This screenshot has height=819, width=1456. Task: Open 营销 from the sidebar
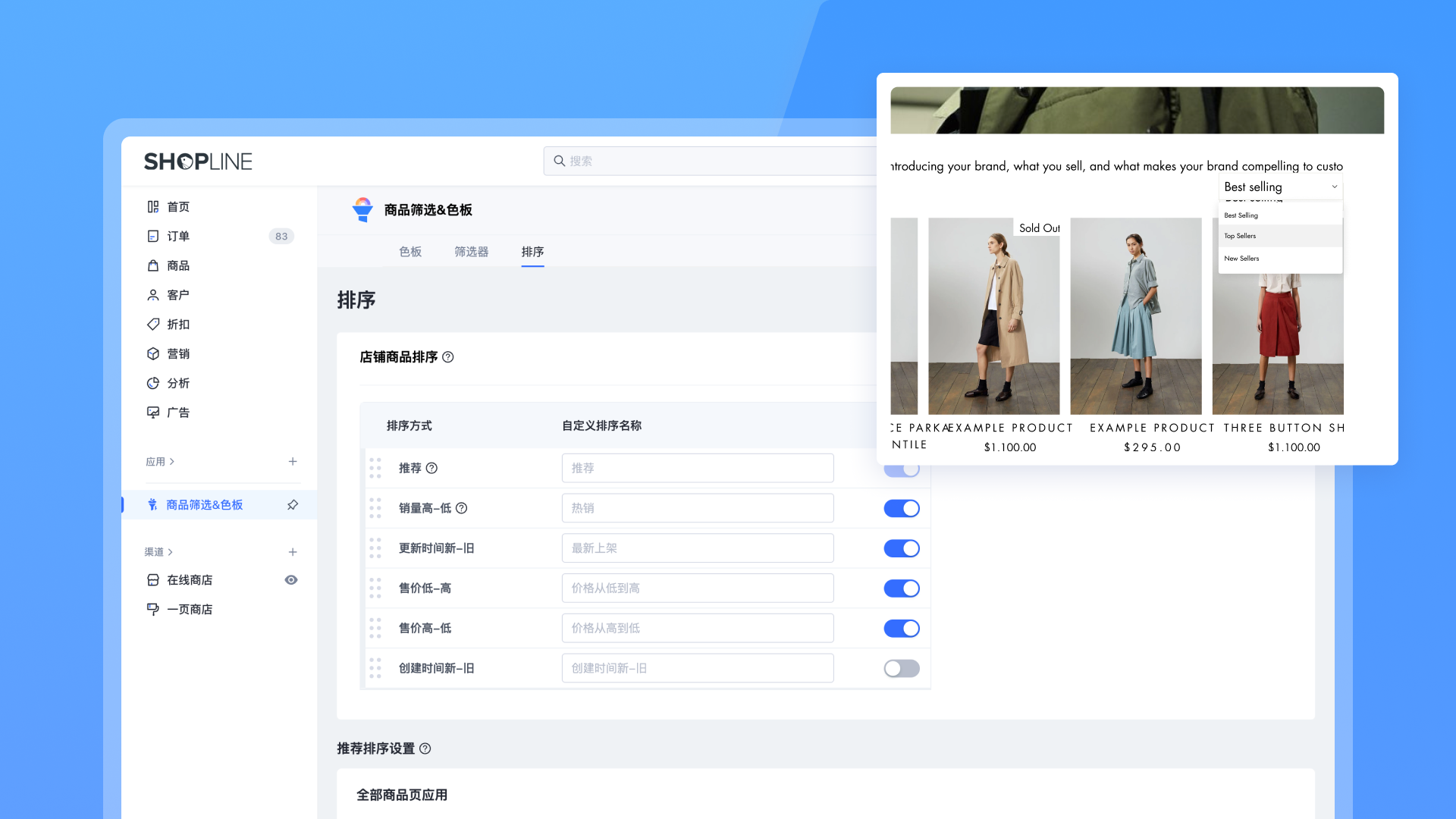(x=178, y=354)
